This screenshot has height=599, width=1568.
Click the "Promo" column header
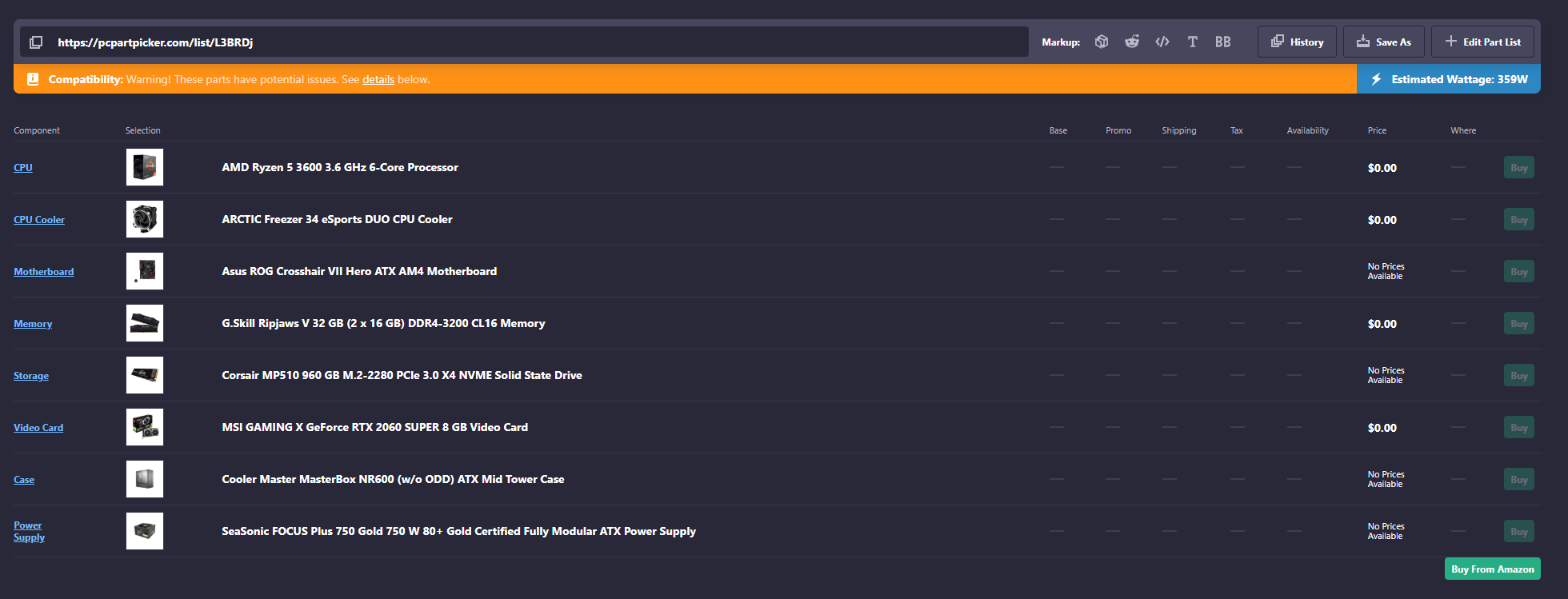coord(1118,130)
